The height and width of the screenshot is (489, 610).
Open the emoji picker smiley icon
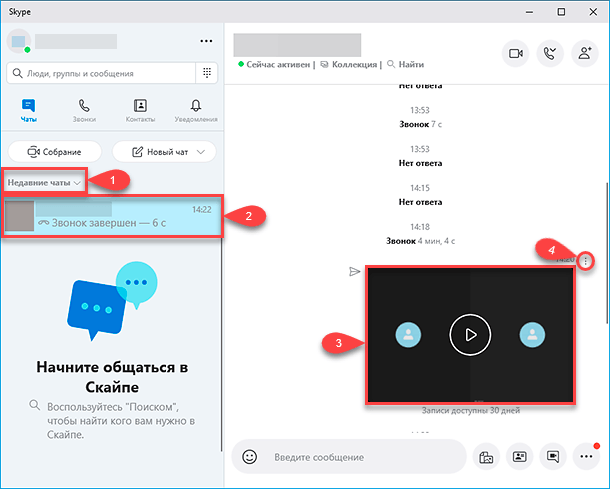[x=249, y=457]
